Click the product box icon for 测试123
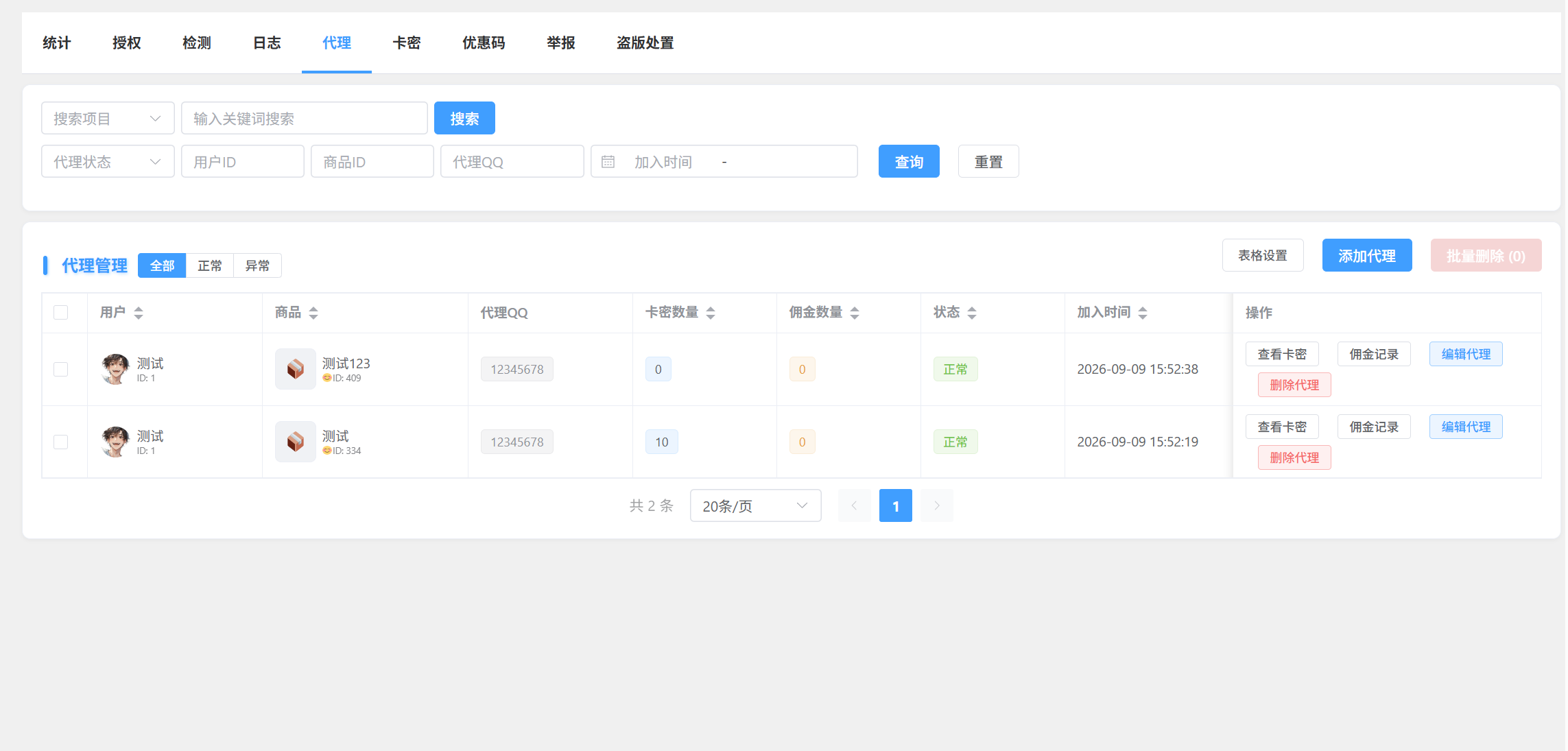Screen dimensions: 1568x751 coord(296,369)
